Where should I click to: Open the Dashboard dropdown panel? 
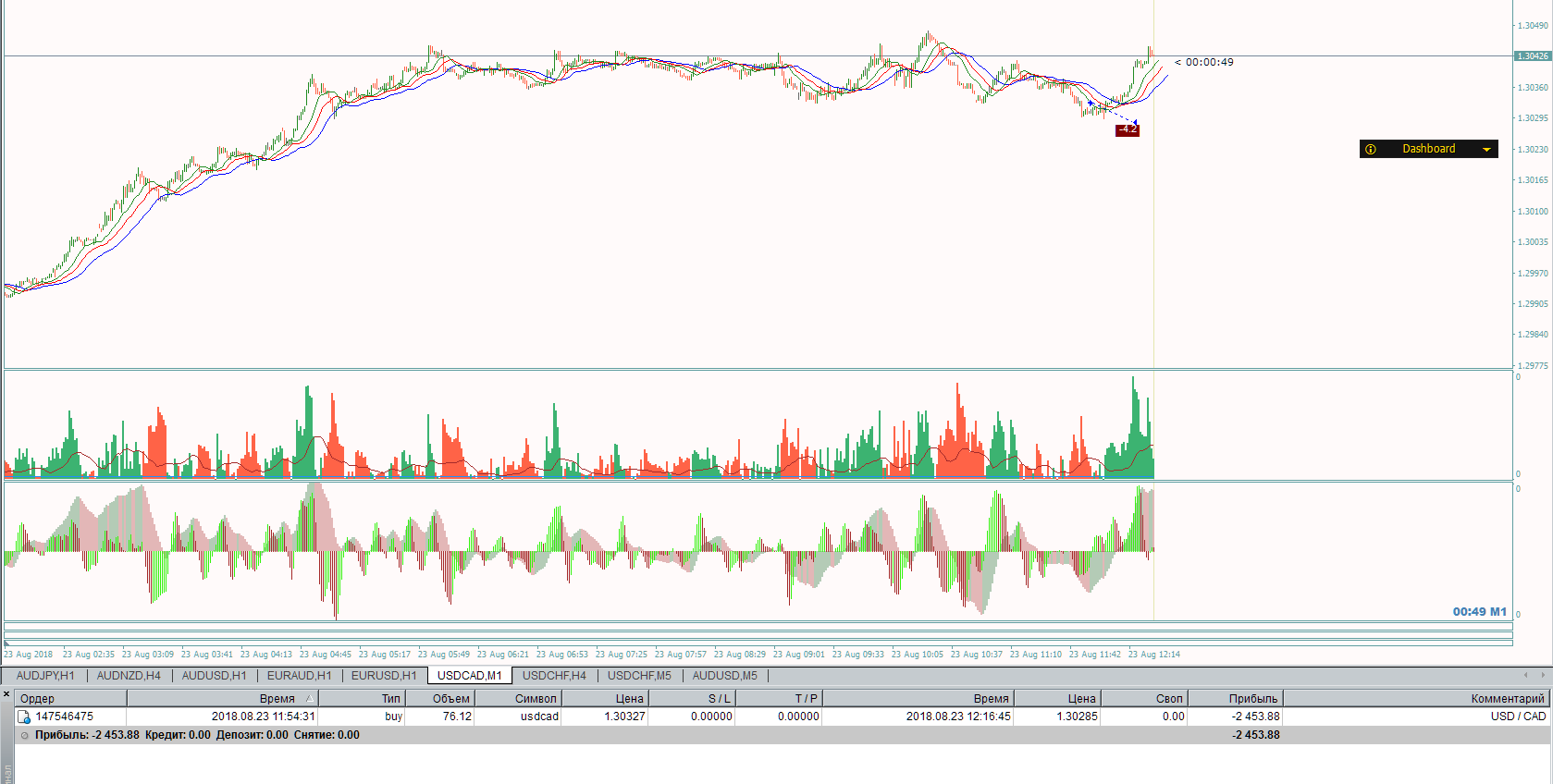(1428, 149)
